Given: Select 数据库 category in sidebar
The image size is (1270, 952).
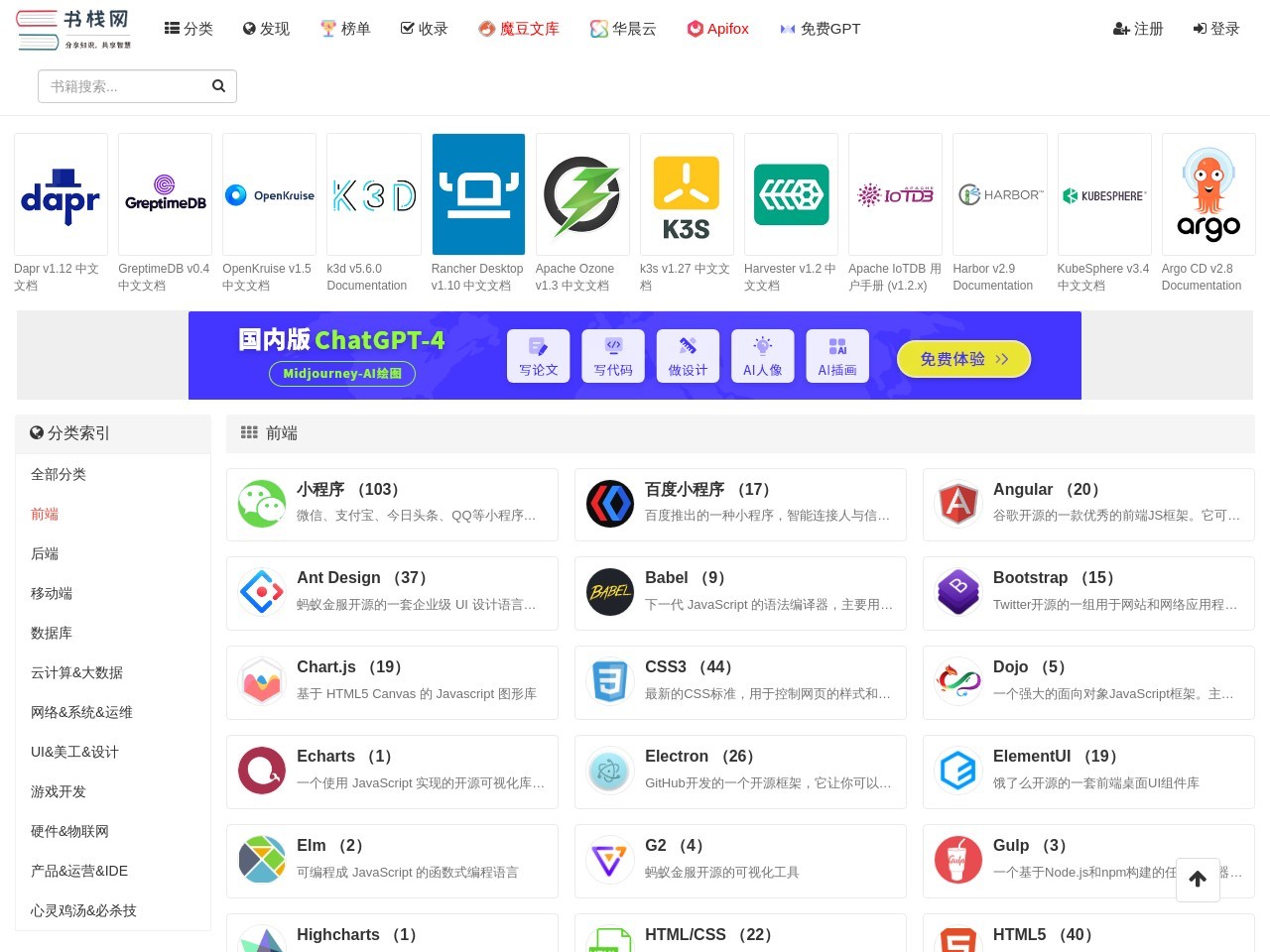Looking at the screenshot, I should coord(52,633).
